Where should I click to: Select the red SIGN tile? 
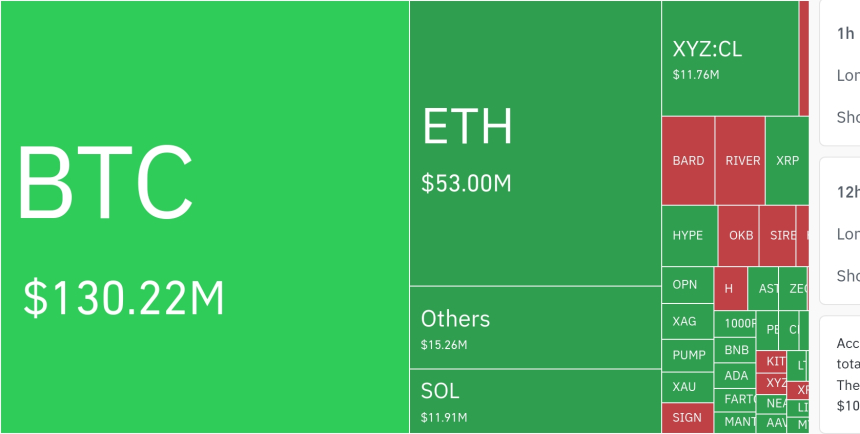687,418
